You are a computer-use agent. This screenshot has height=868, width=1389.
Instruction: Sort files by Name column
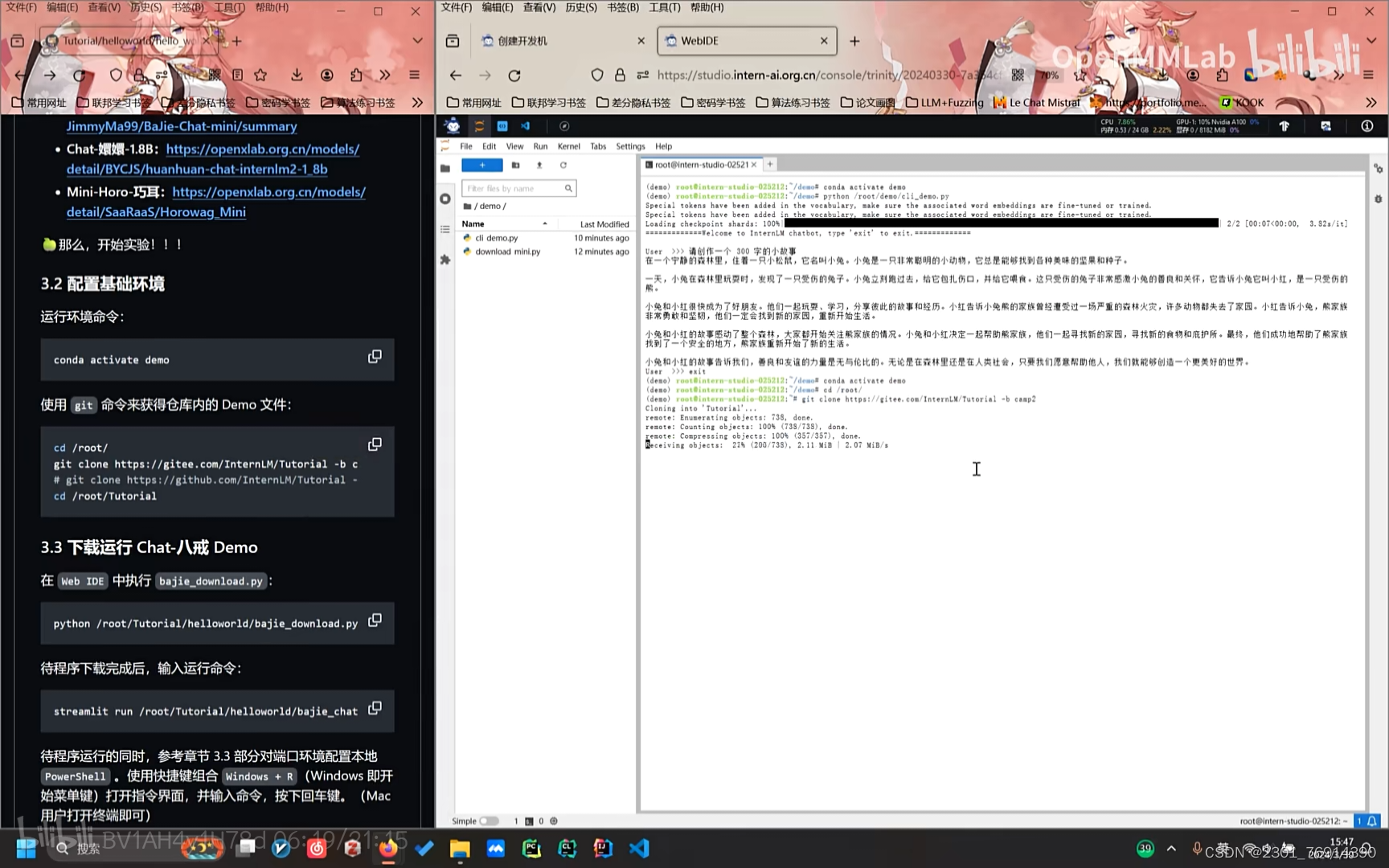coord(504,223)
